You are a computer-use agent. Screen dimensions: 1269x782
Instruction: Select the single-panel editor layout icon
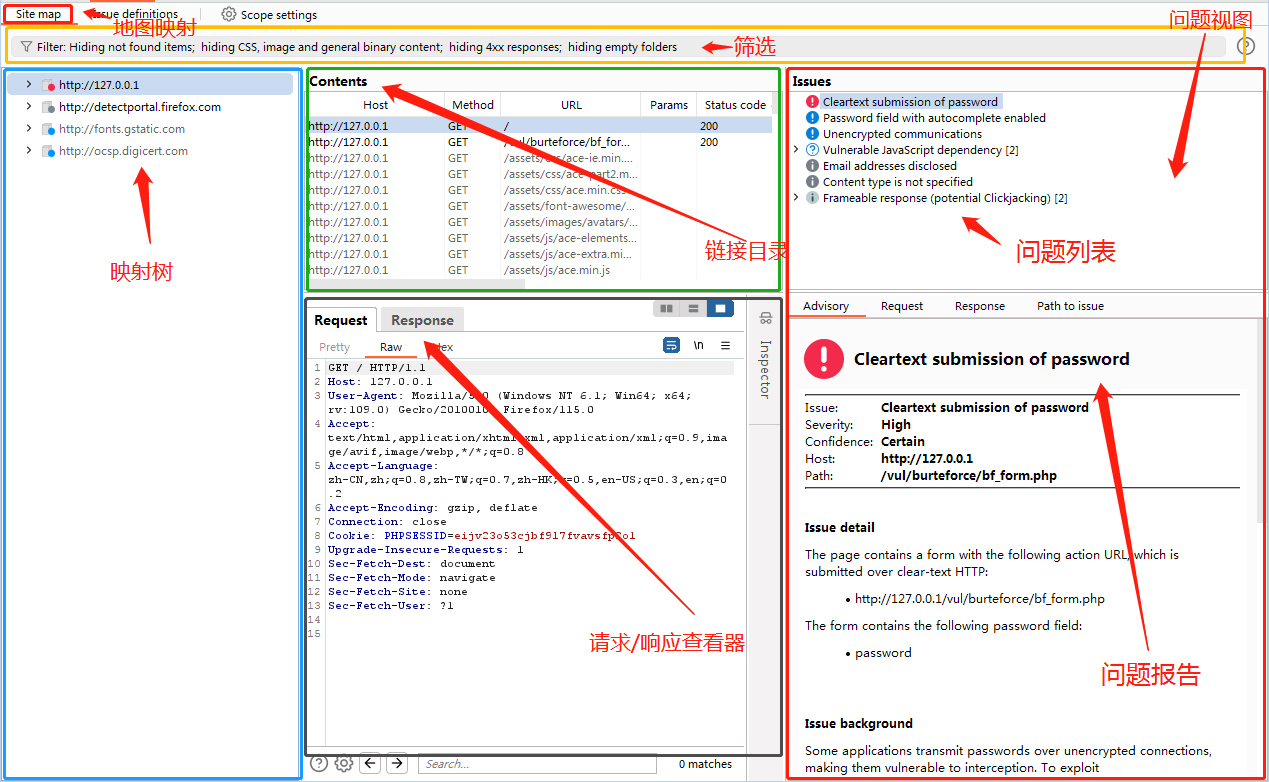pyautogui.click(x=722, y=307)
